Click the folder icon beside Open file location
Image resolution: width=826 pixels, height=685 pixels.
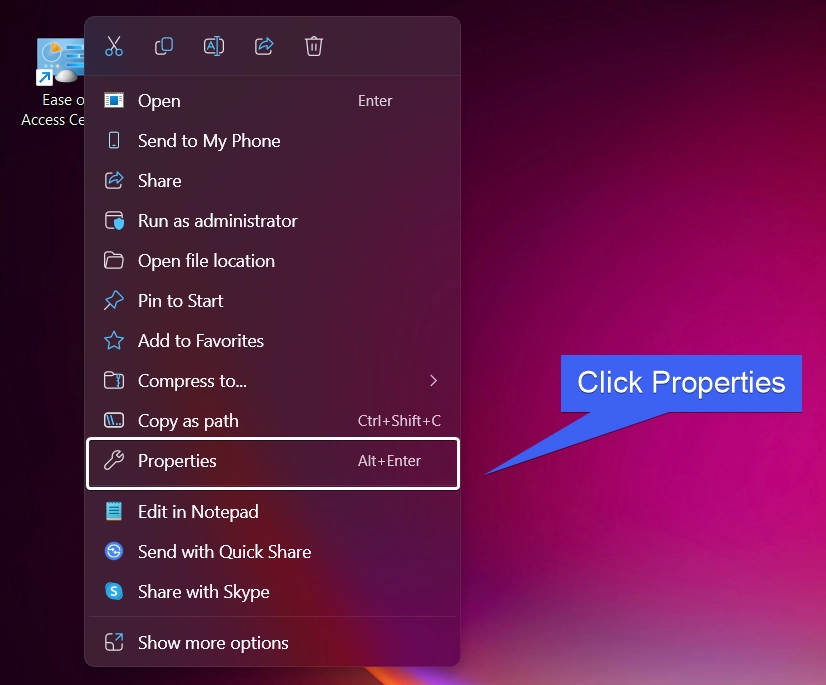[x=114, y=260]
